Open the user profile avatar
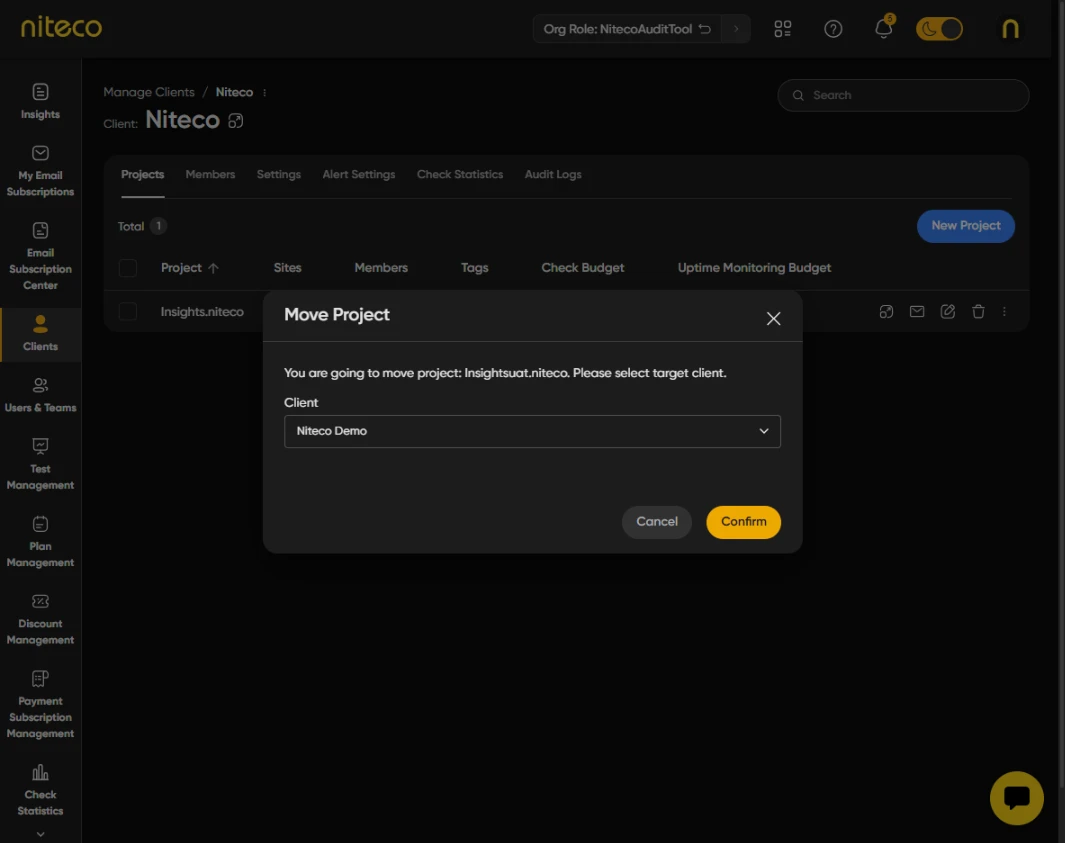 tap(1011, 29)
